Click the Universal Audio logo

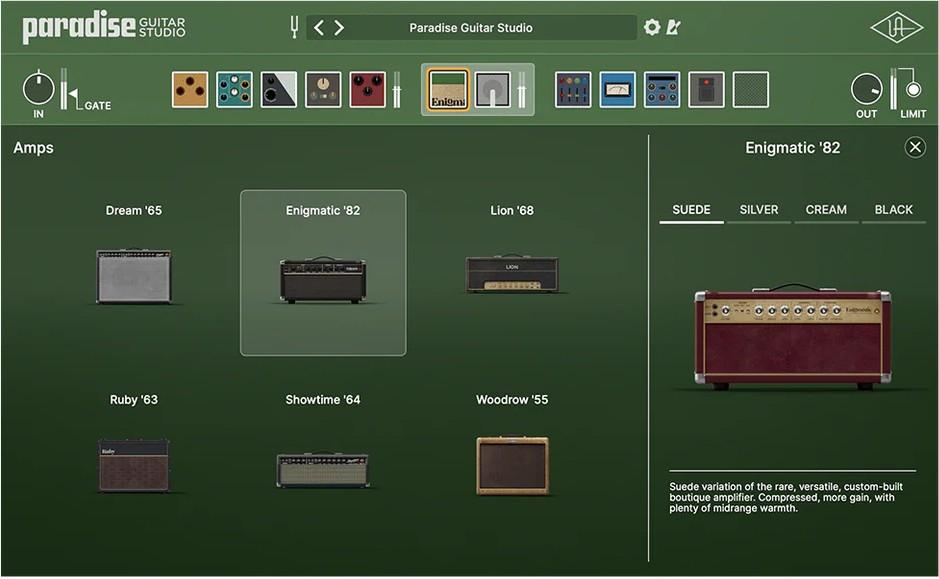pos(896,28)
